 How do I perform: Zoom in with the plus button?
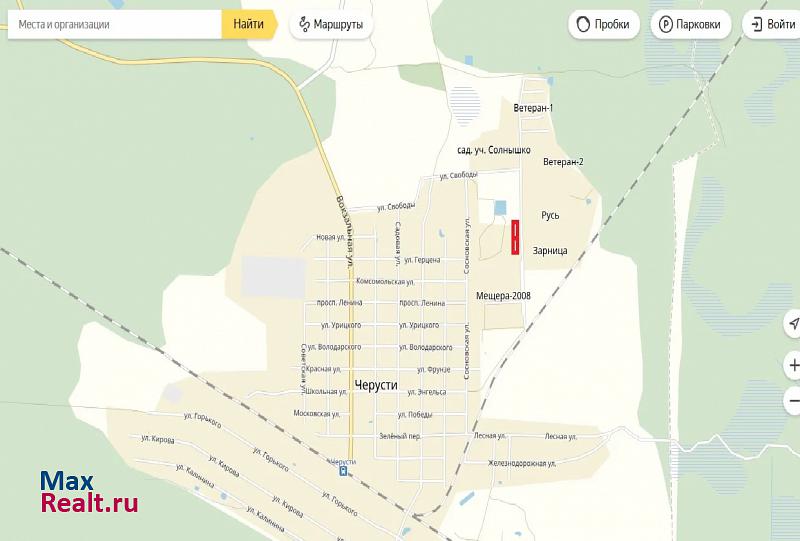coord(793,365)
